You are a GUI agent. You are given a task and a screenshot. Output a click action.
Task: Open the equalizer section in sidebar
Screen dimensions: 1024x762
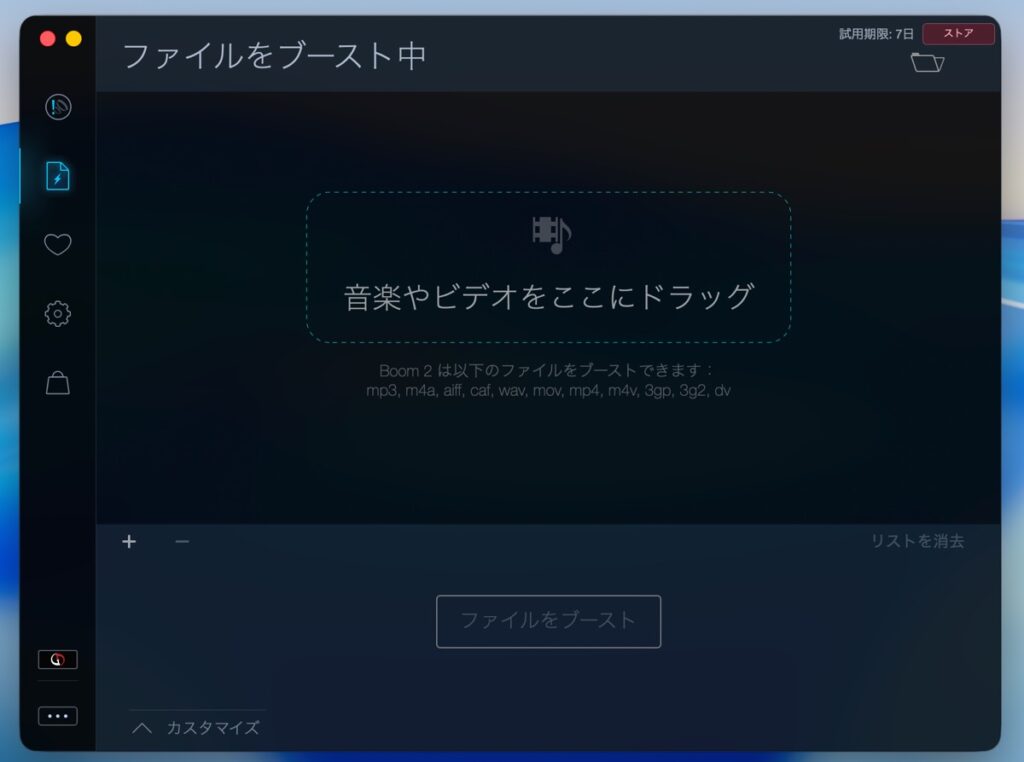coord(58,107)
